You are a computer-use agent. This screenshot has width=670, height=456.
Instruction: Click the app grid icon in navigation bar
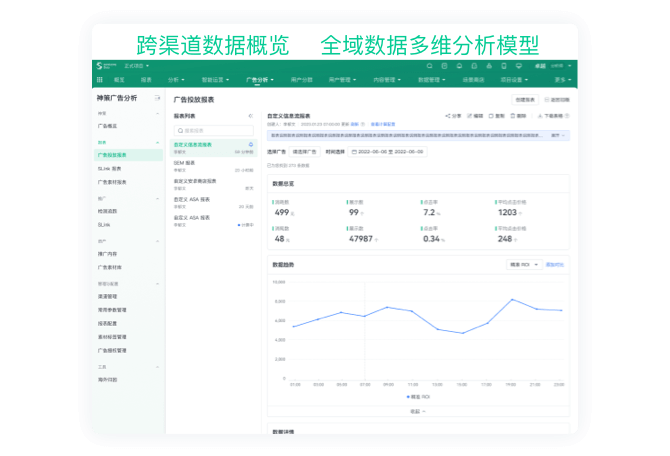click(100, 79)
